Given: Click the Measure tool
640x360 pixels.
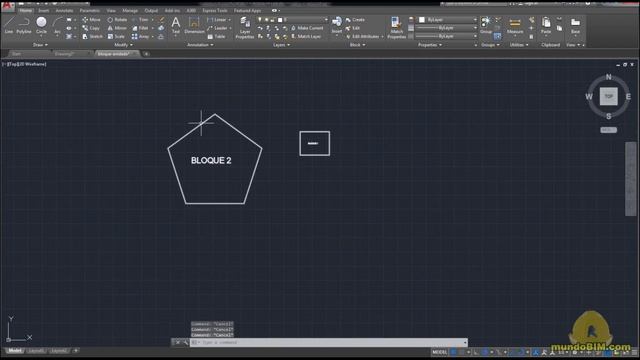Looking at the screenshot, I should click(515, 24).
